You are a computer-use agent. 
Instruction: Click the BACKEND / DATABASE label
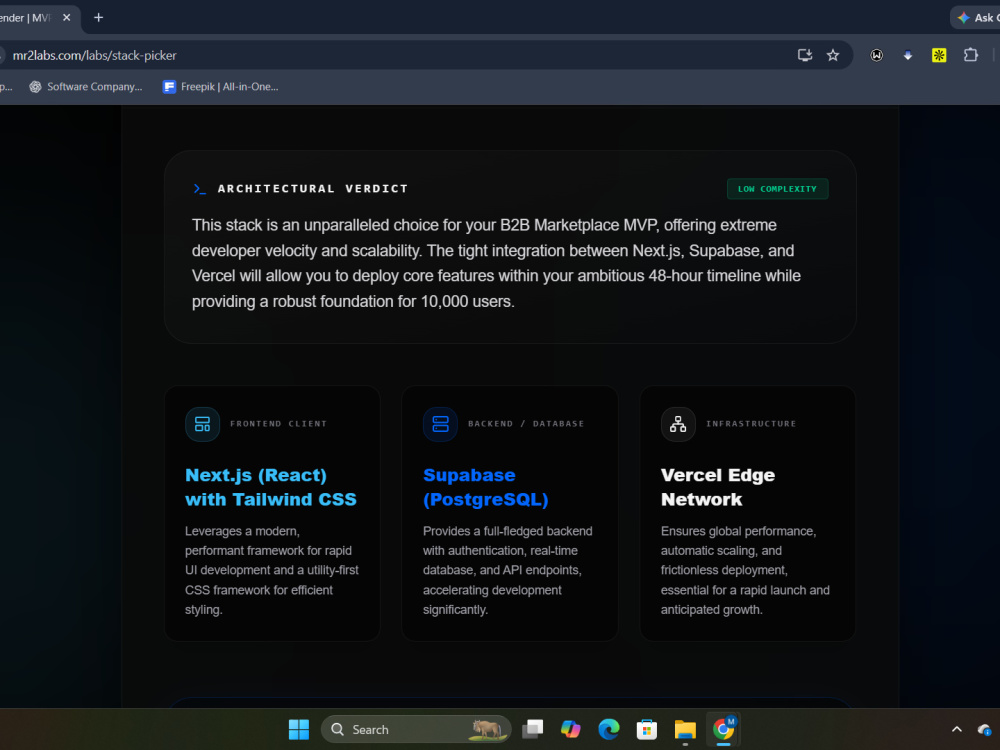[x=526, y=423]
